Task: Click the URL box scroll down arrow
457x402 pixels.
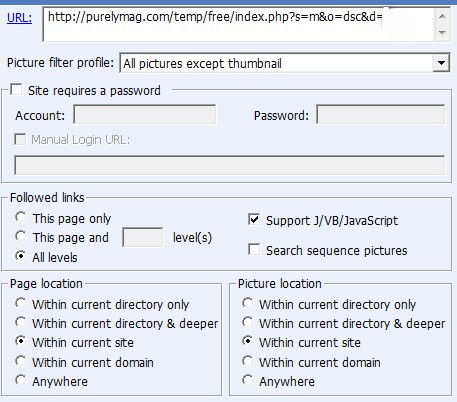Action: tap(442, 33)
